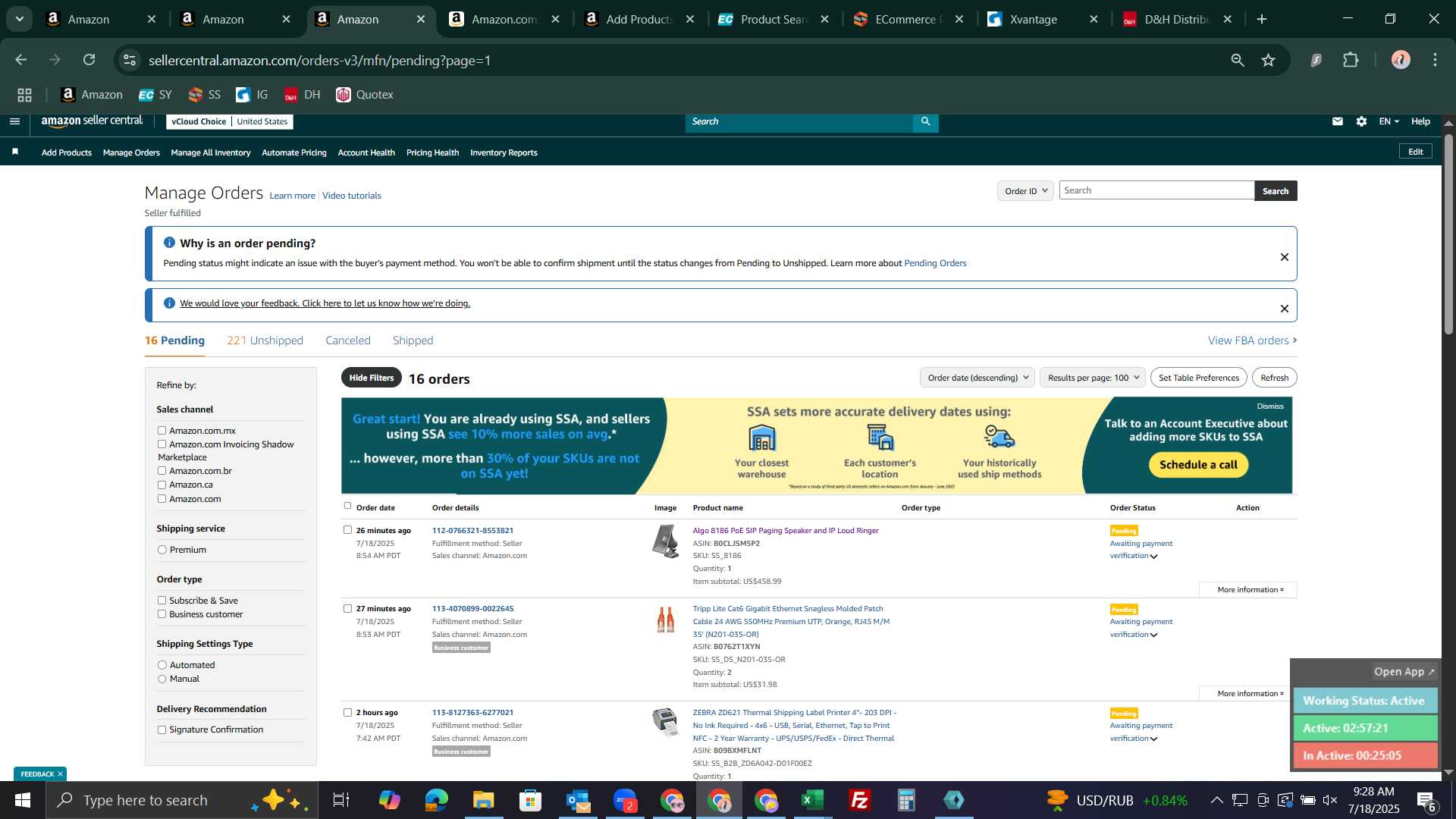Check the Amazon.com sales channel filter
This screenshot has width=1456, height=819.
tap(162, 499)
